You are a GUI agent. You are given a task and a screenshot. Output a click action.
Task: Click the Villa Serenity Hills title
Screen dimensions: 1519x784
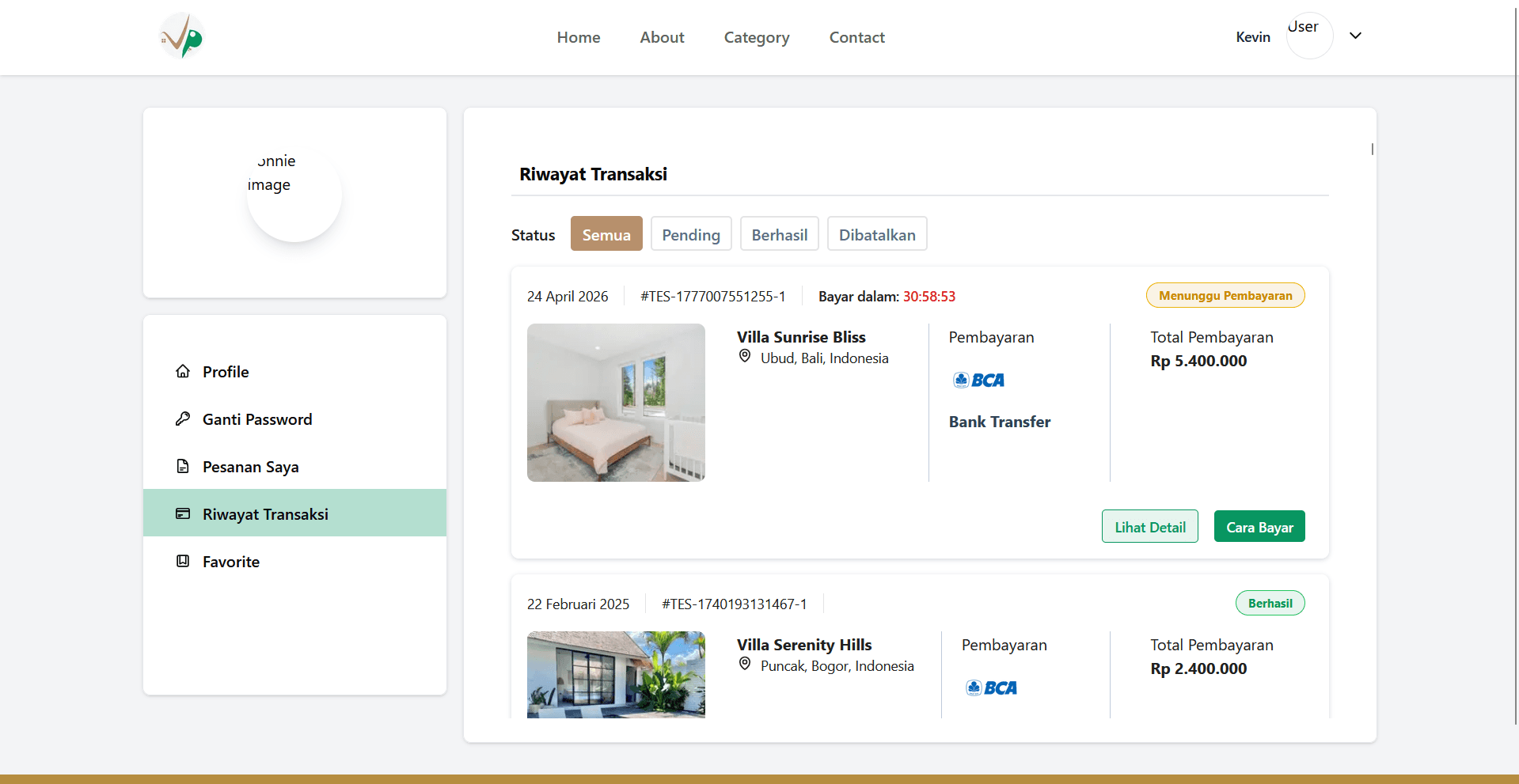pyautogui.click(x=804, y=645)
